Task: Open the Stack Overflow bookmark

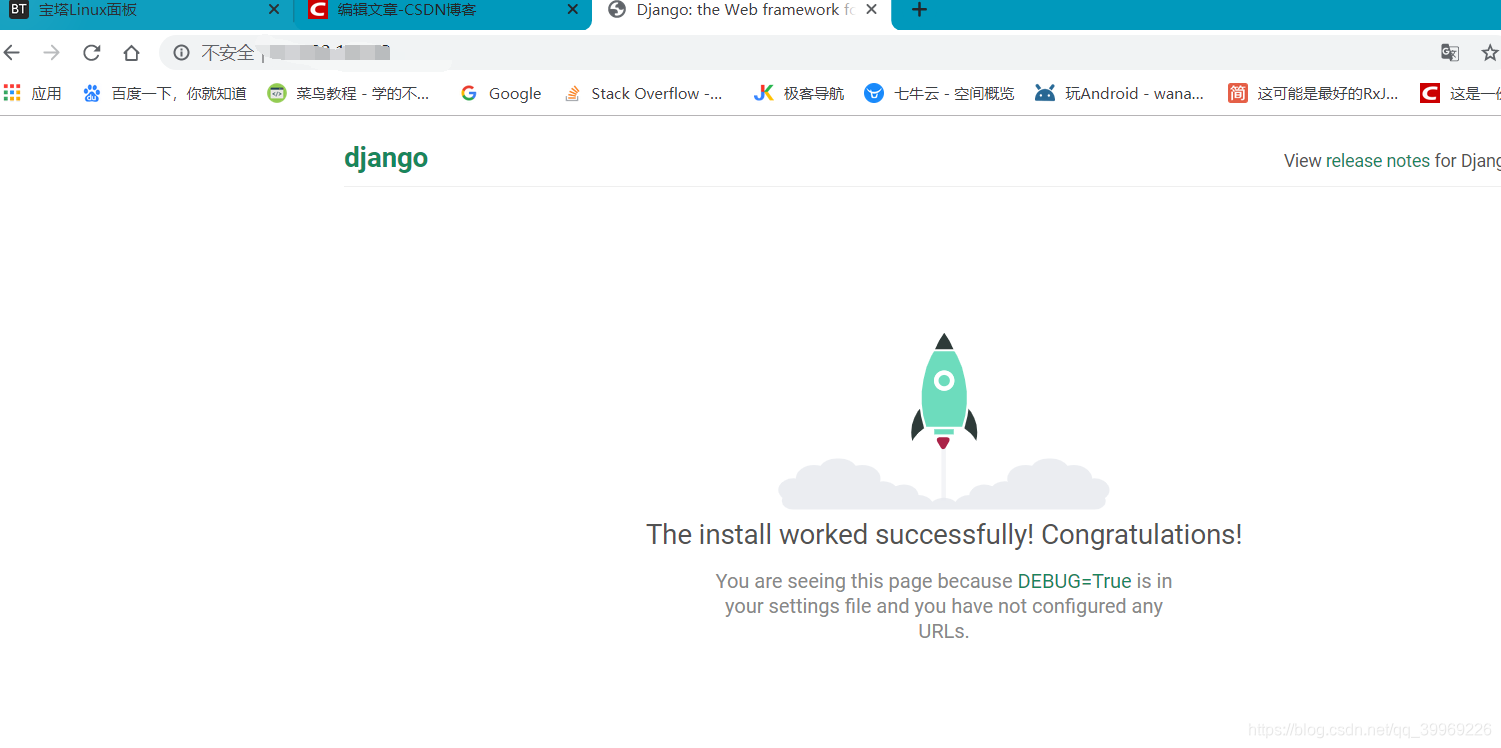Action: (x=643, y=93)
